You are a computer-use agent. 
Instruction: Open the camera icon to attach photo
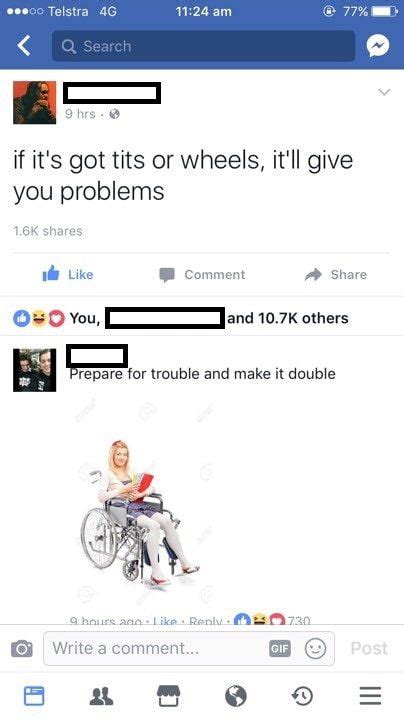tap(22, 649)
